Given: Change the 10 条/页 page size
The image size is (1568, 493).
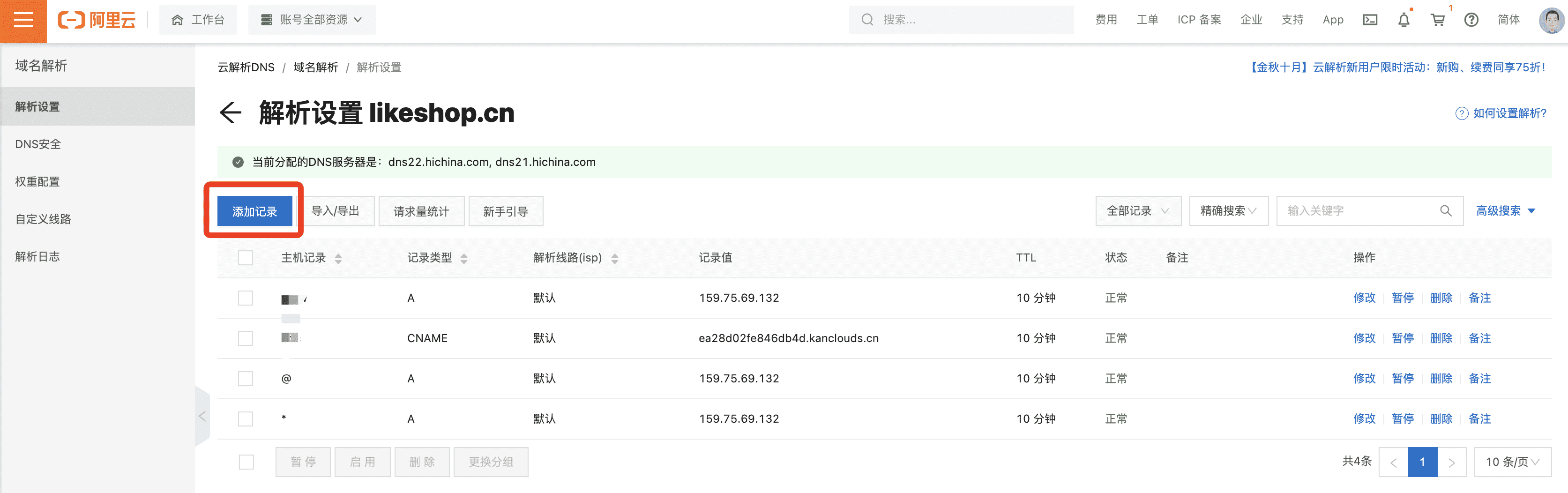Looking at the screenshot, I should [1512, 462].
